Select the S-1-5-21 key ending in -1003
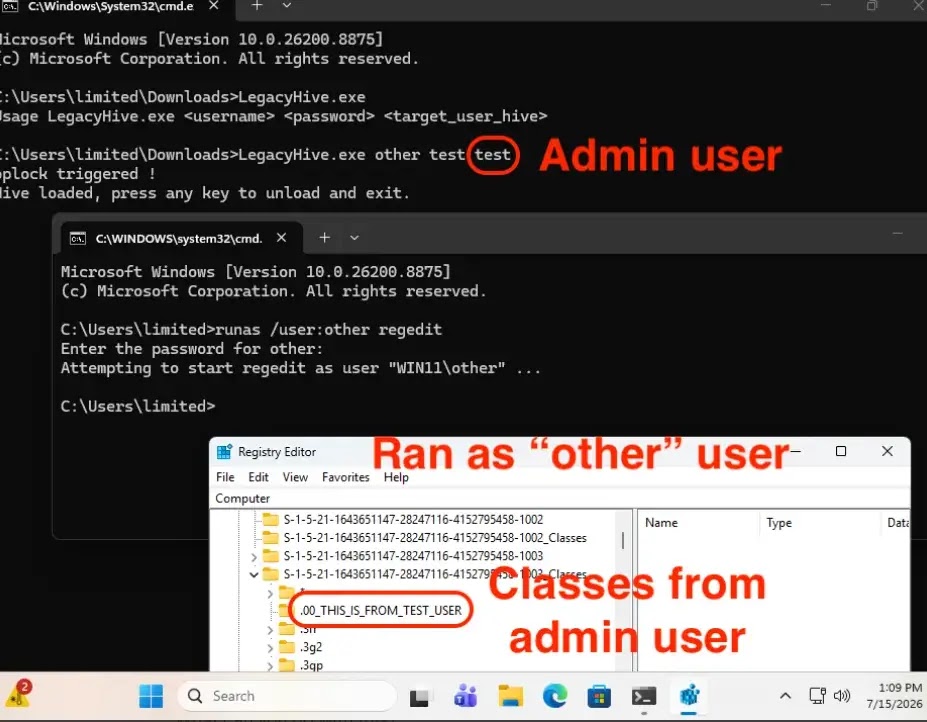The width and height of the screenshot is (927, 722). tap(413, 556)
